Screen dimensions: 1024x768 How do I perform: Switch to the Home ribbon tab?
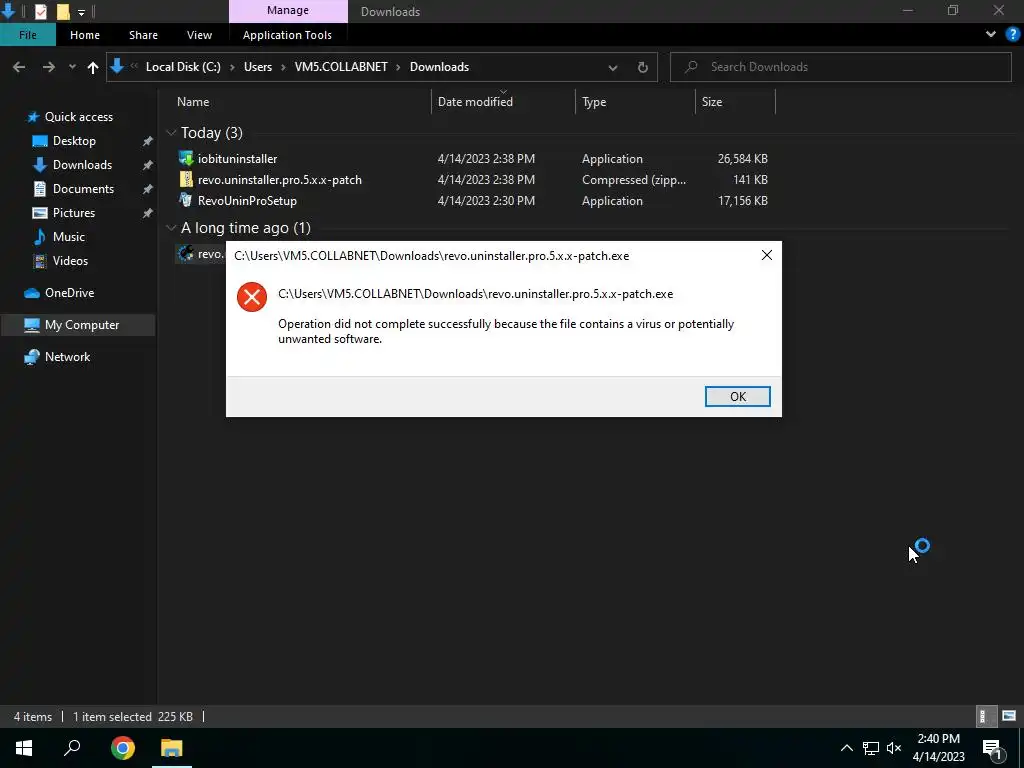(x=85, y=35)
